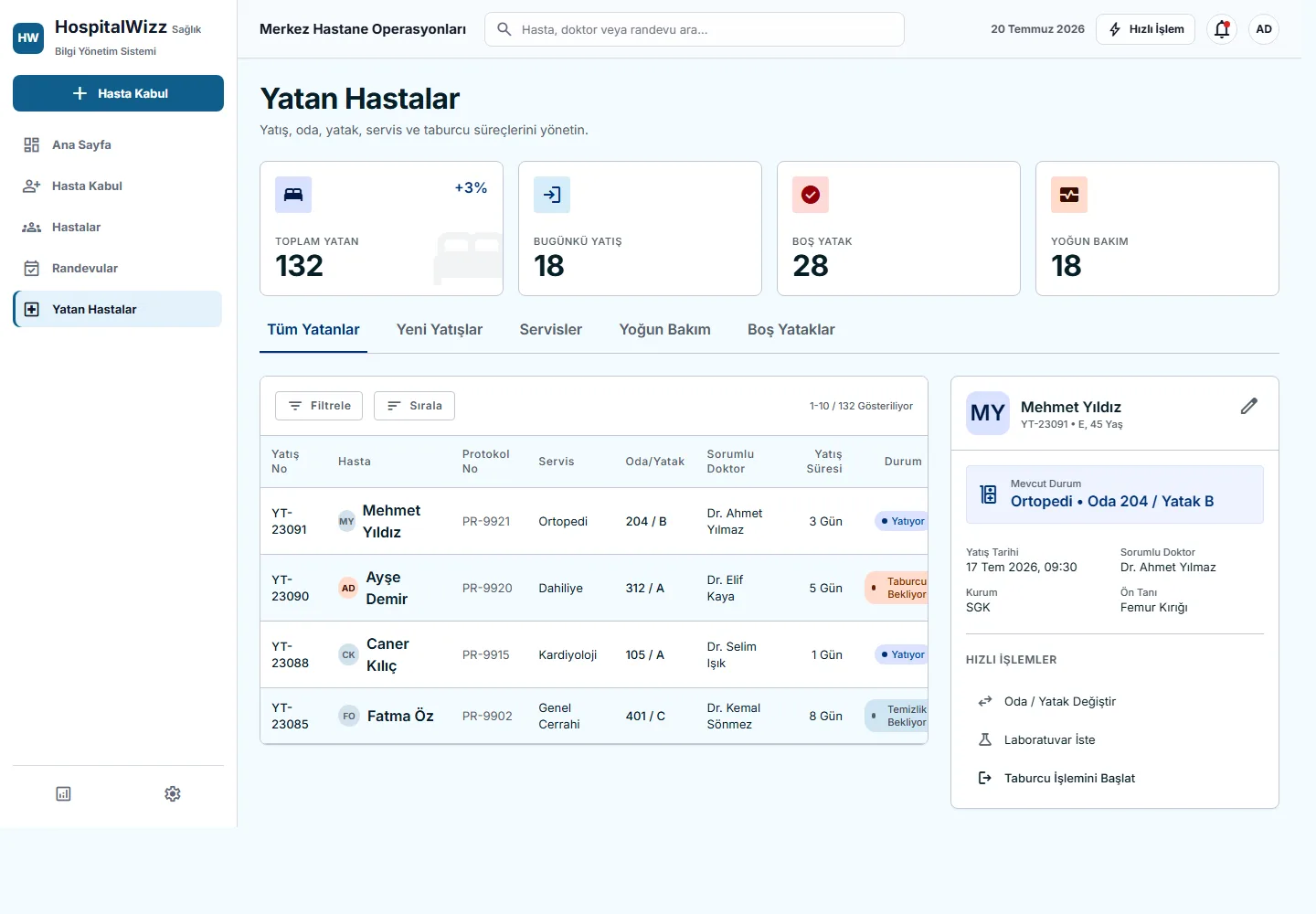
Task: Open Ana Sayfa dashboard in sidebar
Action: click(x=118, y=144)
